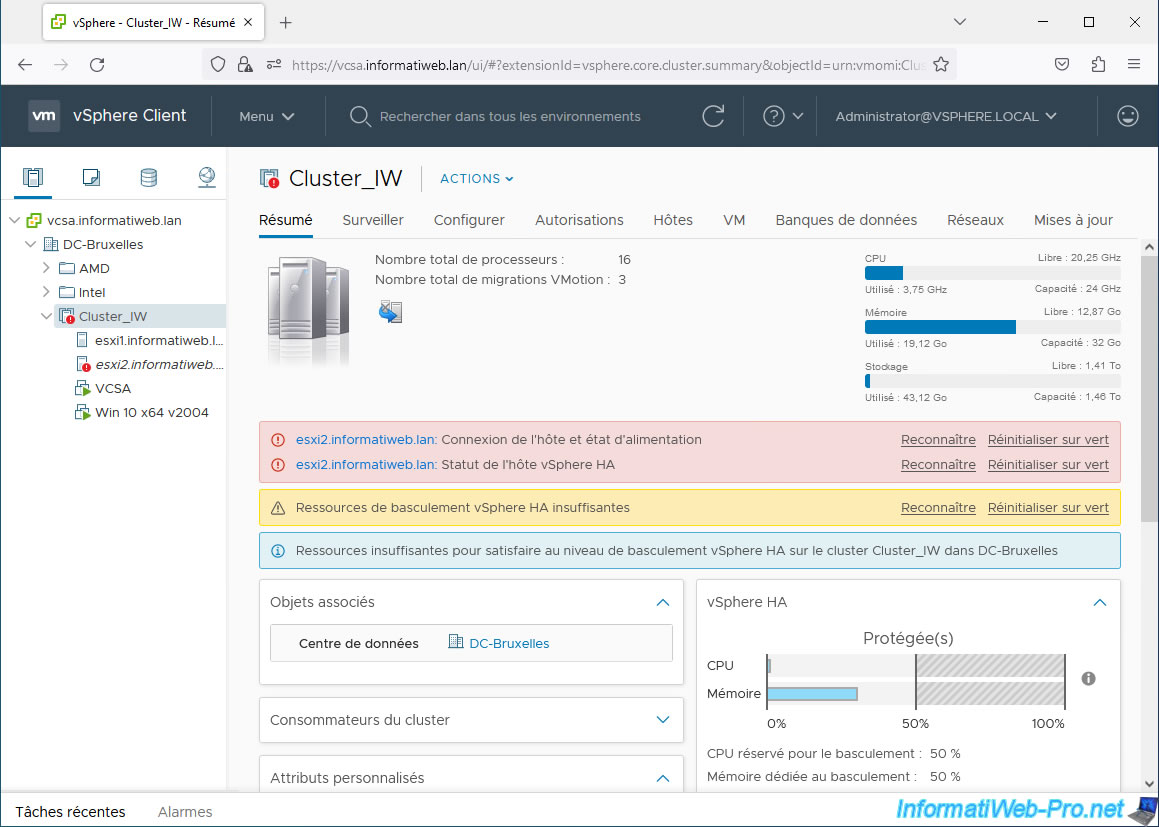The image size is (1159, 827).
Task: Click the Firefox address bar URL field
Action: pyautogui.click(x=600, y=65)
